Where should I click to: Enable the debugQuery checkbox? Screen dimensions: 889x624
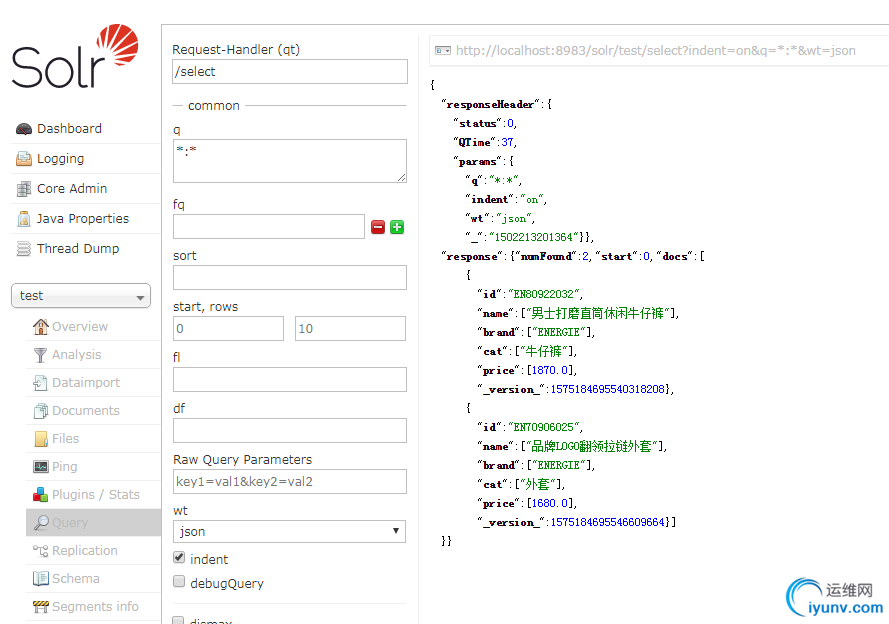(179, 581)
